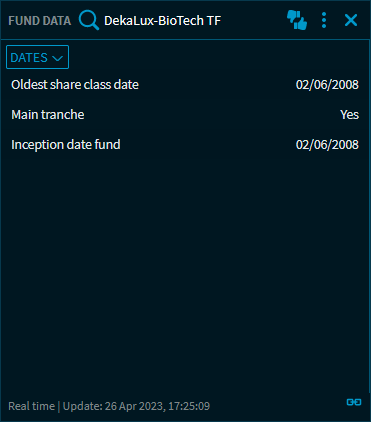Select the Main tranche value Yes
The width and height of the screenshot is (371, 422).
(x=349, y=115)
